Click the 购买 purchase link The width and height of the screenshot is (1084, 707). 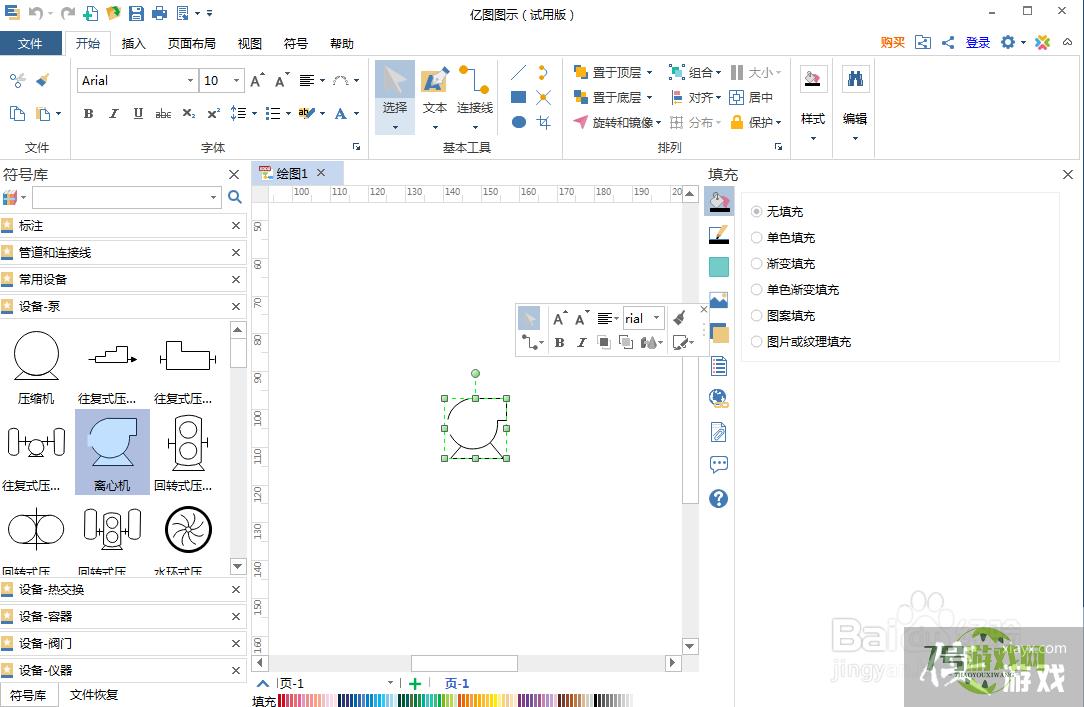click(x=893, y=43)
